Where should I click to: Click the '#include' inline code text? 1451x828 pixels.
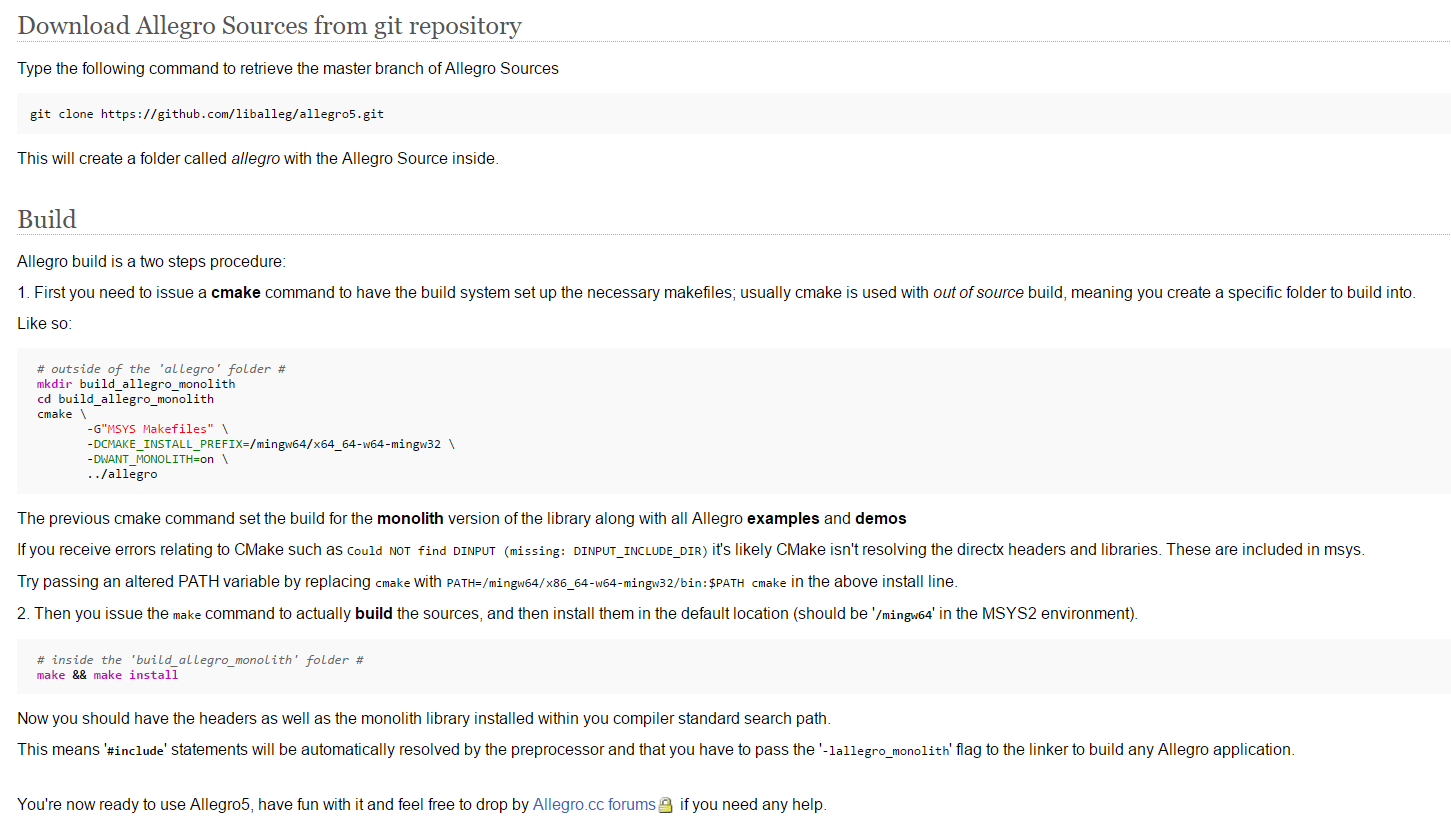pos(136,750)
